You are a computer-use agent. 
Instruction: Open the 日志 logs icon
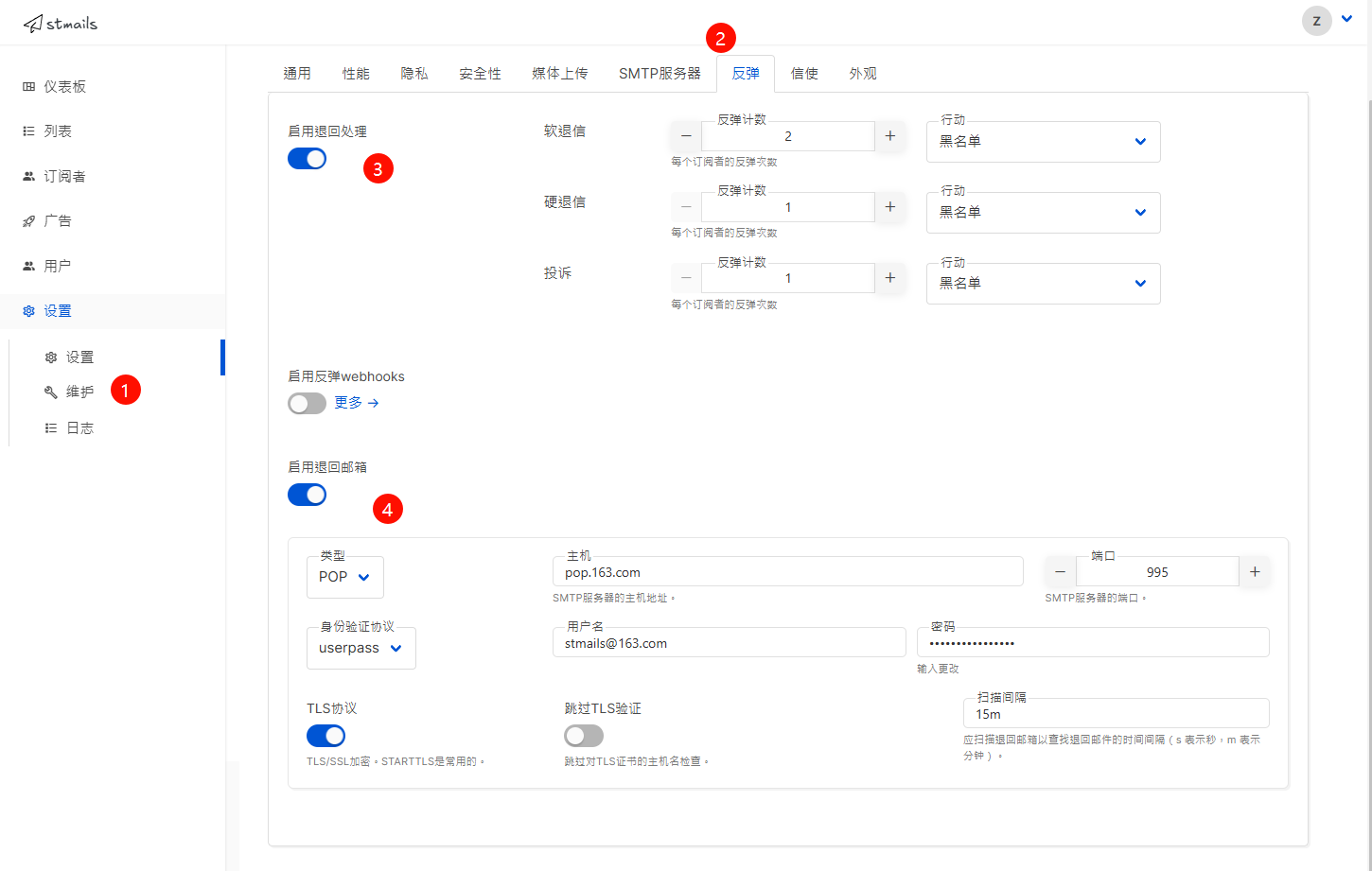tap(52, 427)
